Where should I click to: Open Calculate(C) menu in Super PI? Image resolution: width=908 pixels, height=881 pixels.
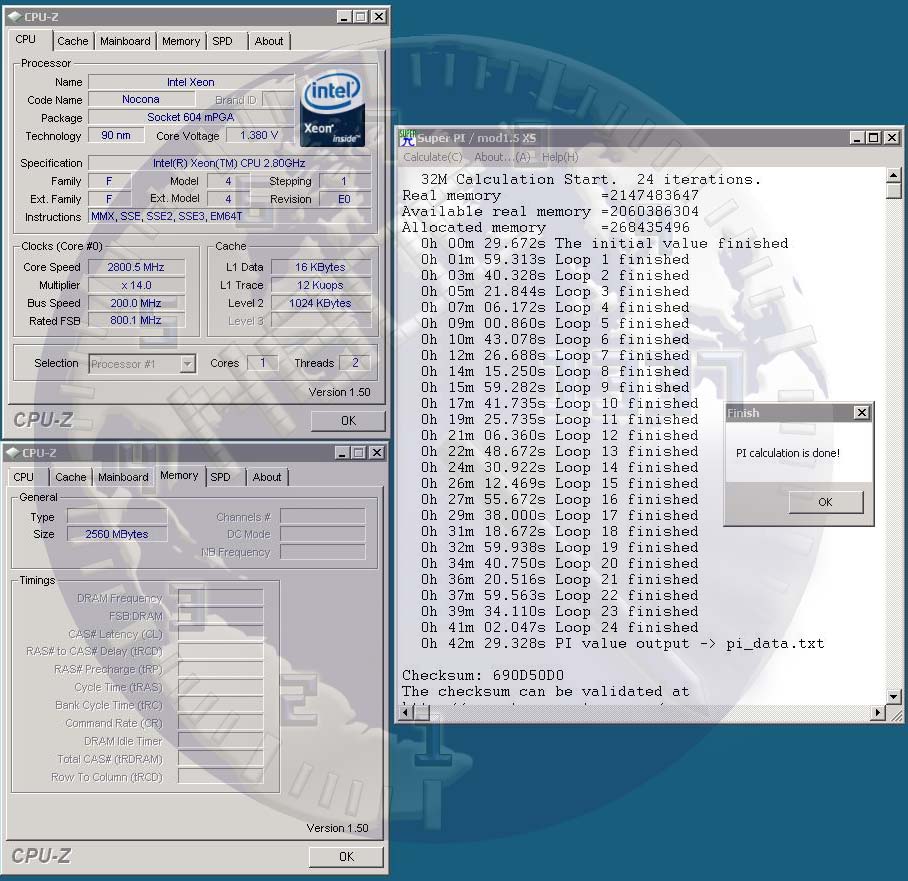[433, 157]
